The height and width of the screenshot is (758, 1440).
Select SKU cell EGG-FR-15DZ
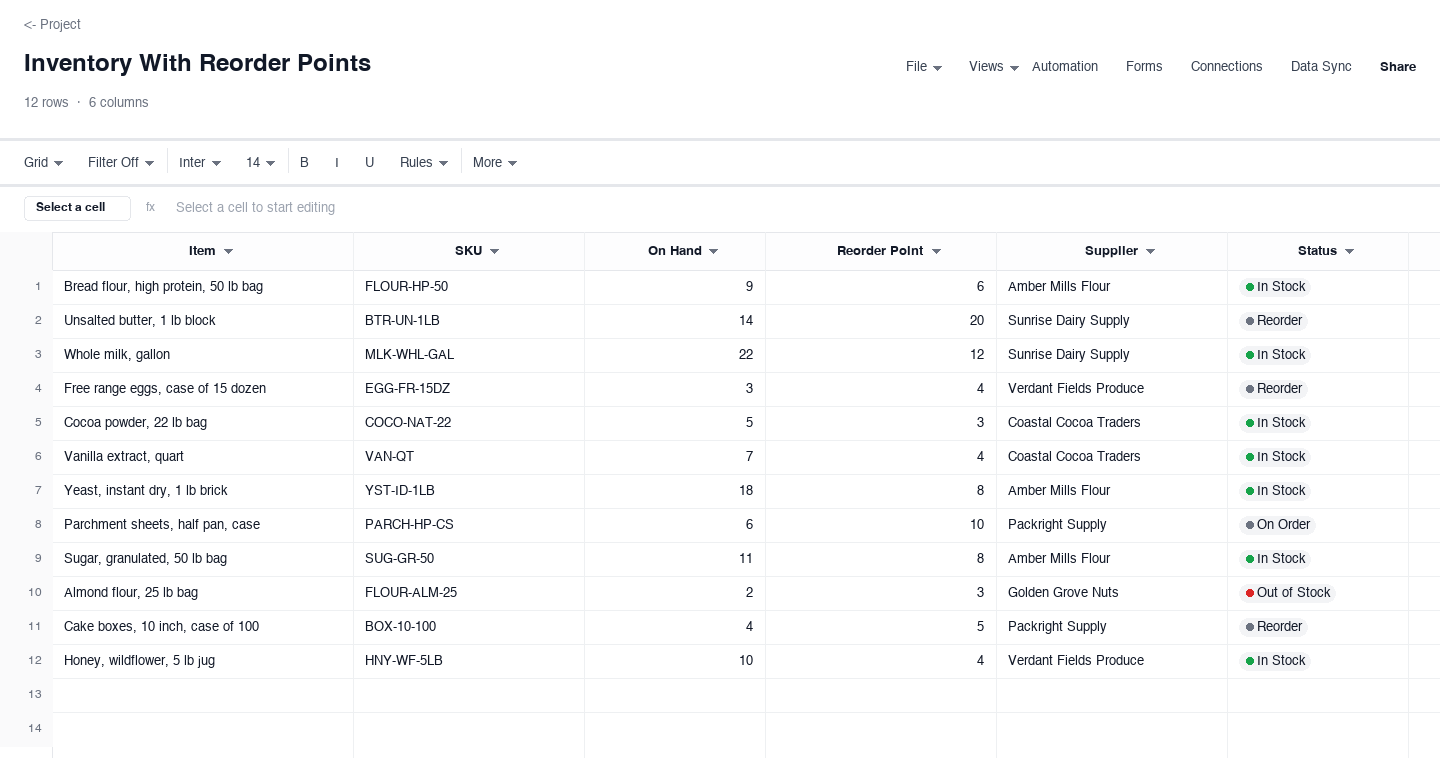[x=469, y=389]
